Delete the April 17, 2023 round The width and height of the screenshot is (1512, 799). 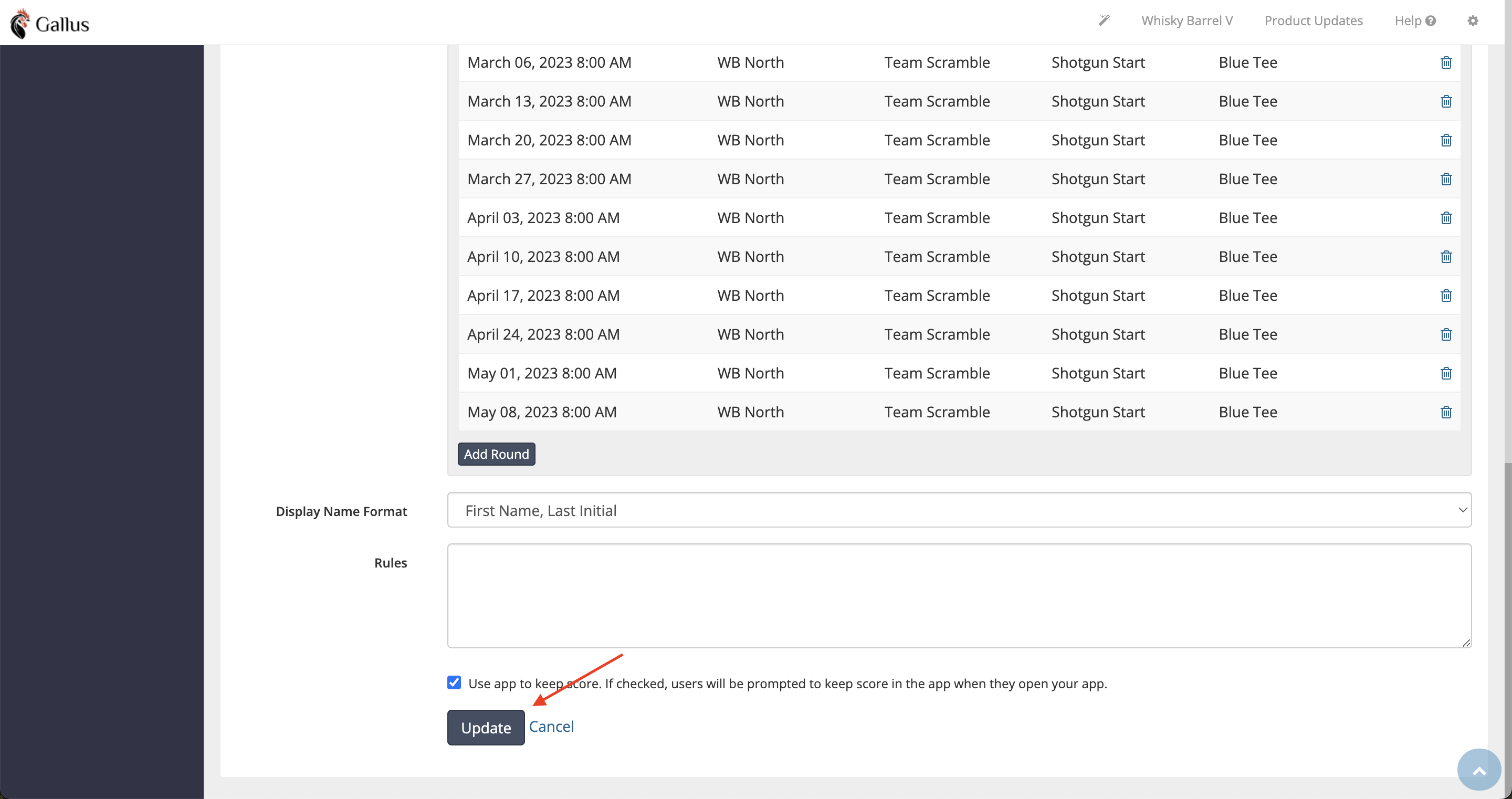tap(1446, 296)
